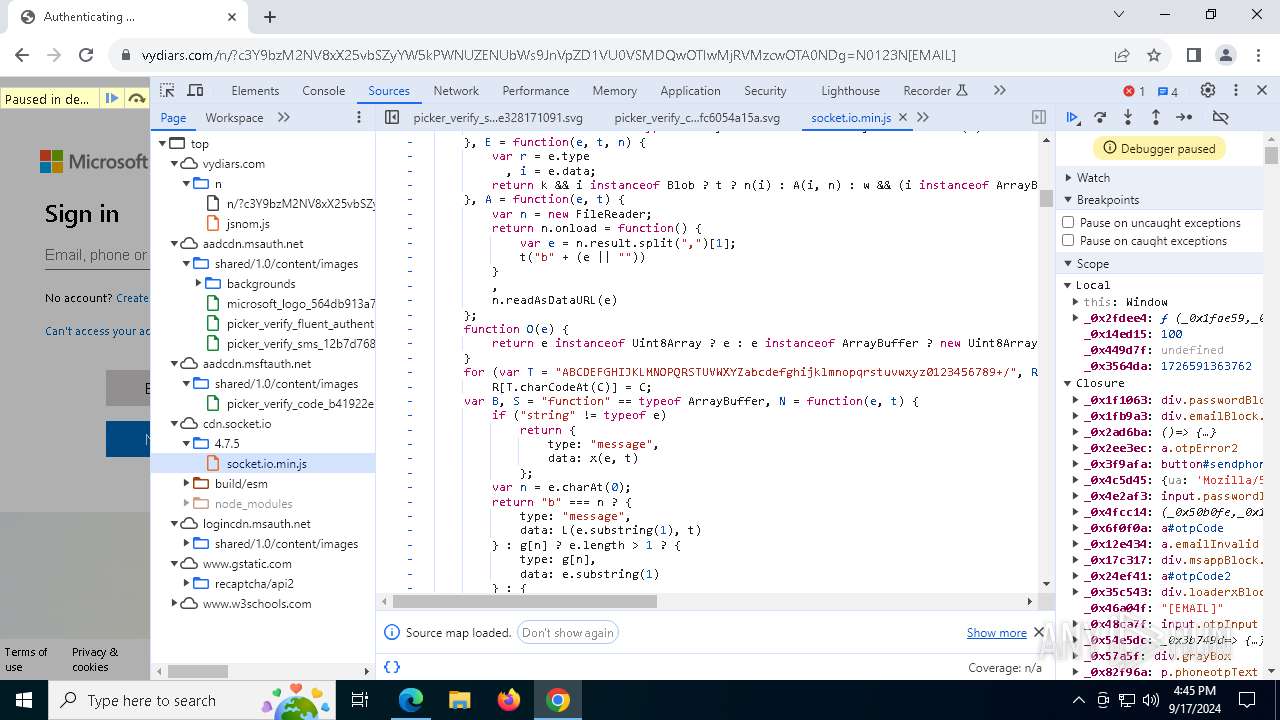Show more DevTools panel tabs
This screenshot has height=720, width=1280.
(x=999, y=90)
